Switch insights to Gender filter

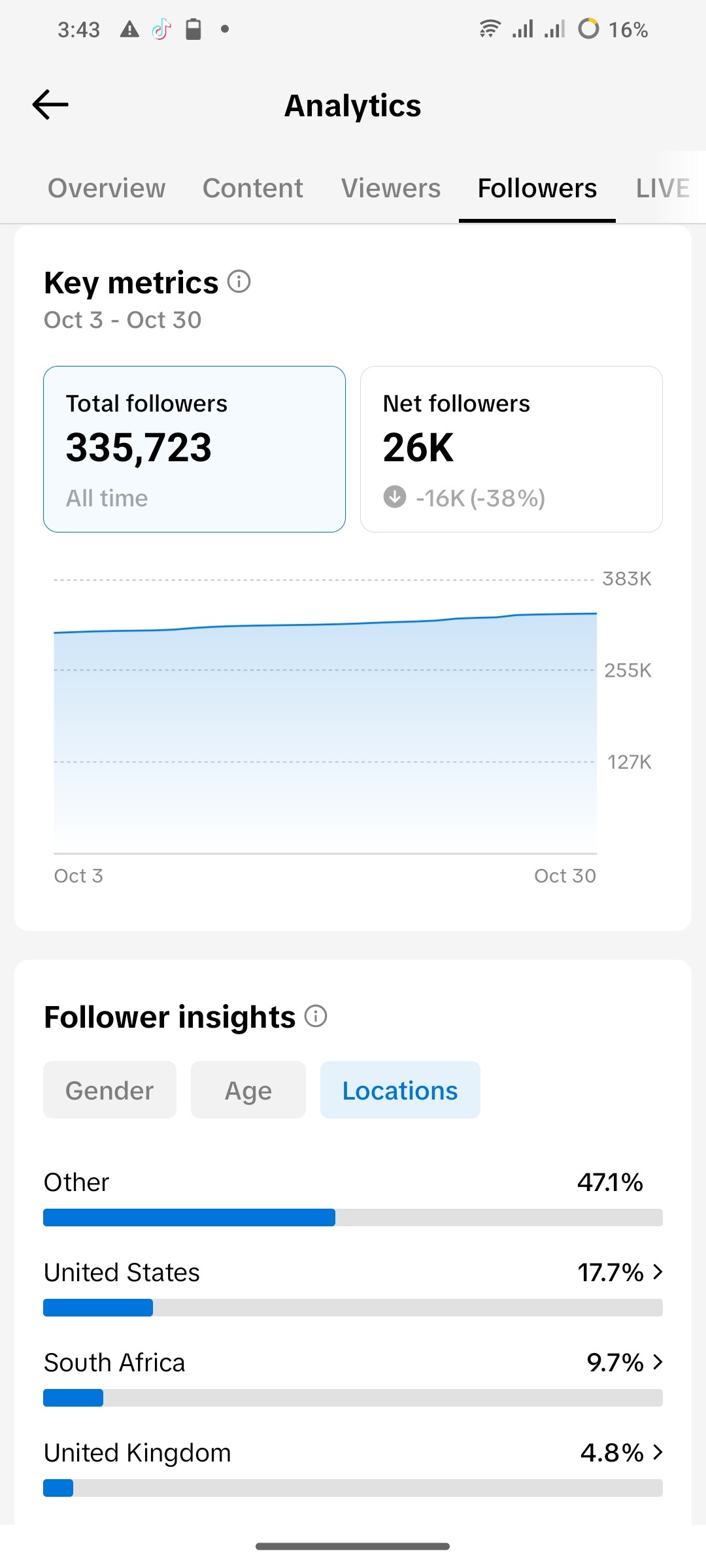tap(109, 1090)
